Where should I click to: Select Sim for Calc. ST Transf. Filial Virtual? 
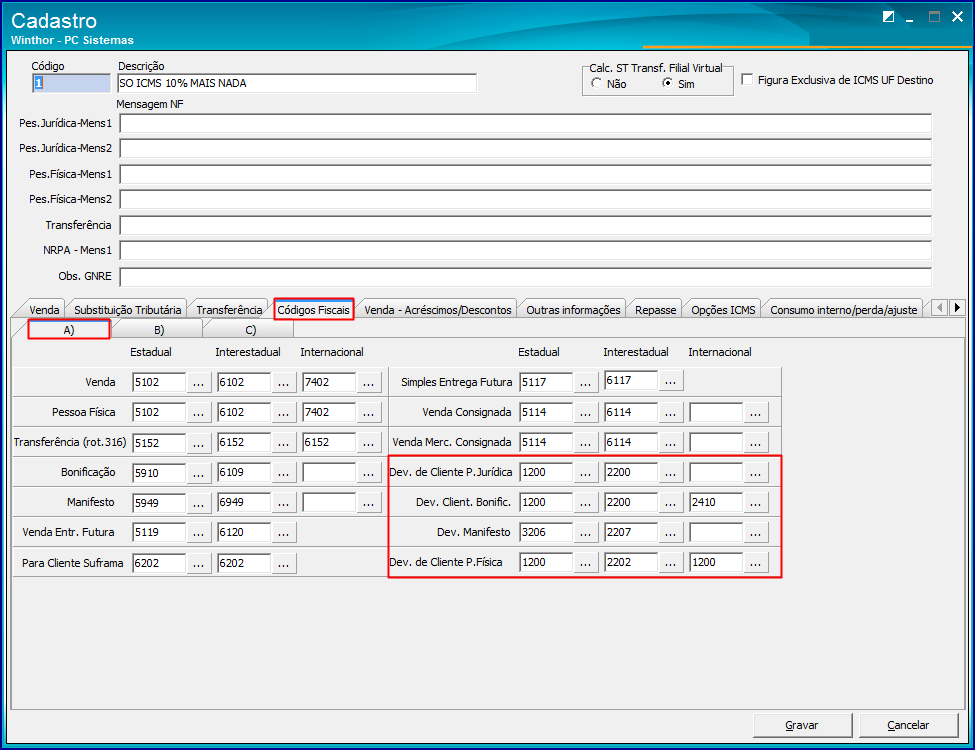678,84
